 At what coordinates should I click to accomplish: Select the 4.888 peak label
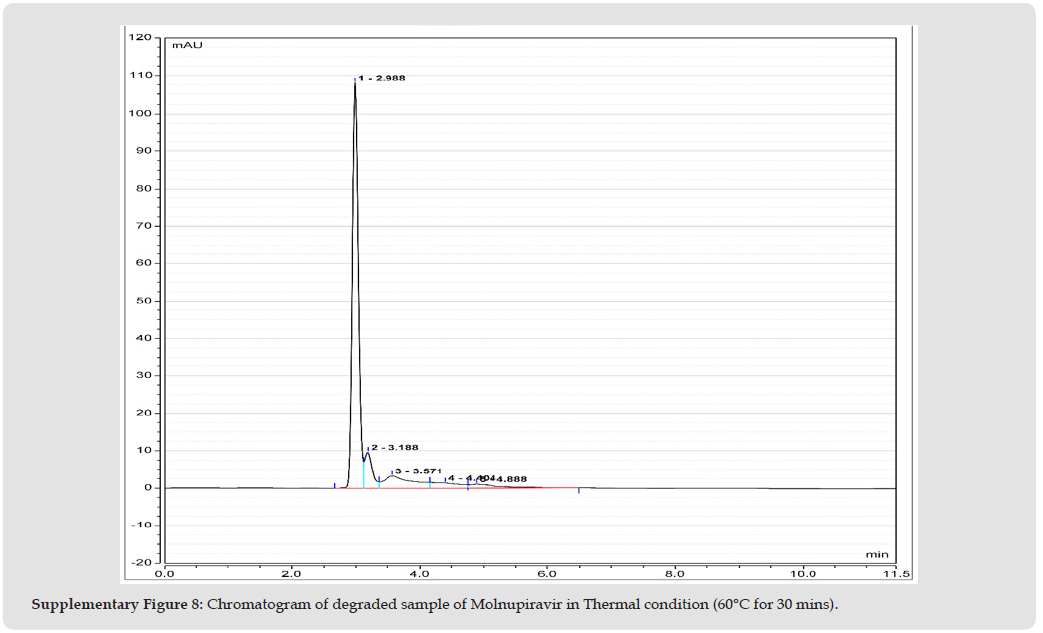[x=508, y=480]
